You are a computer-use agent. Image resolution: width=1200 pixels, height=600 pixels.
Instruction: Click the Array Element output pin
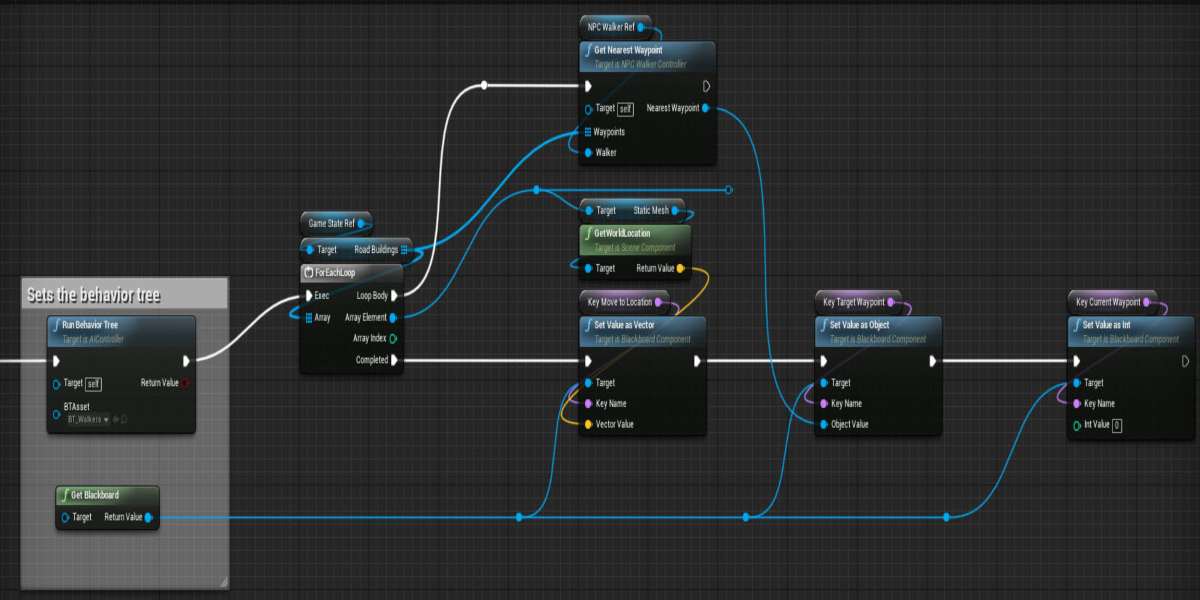click(394, 317)
